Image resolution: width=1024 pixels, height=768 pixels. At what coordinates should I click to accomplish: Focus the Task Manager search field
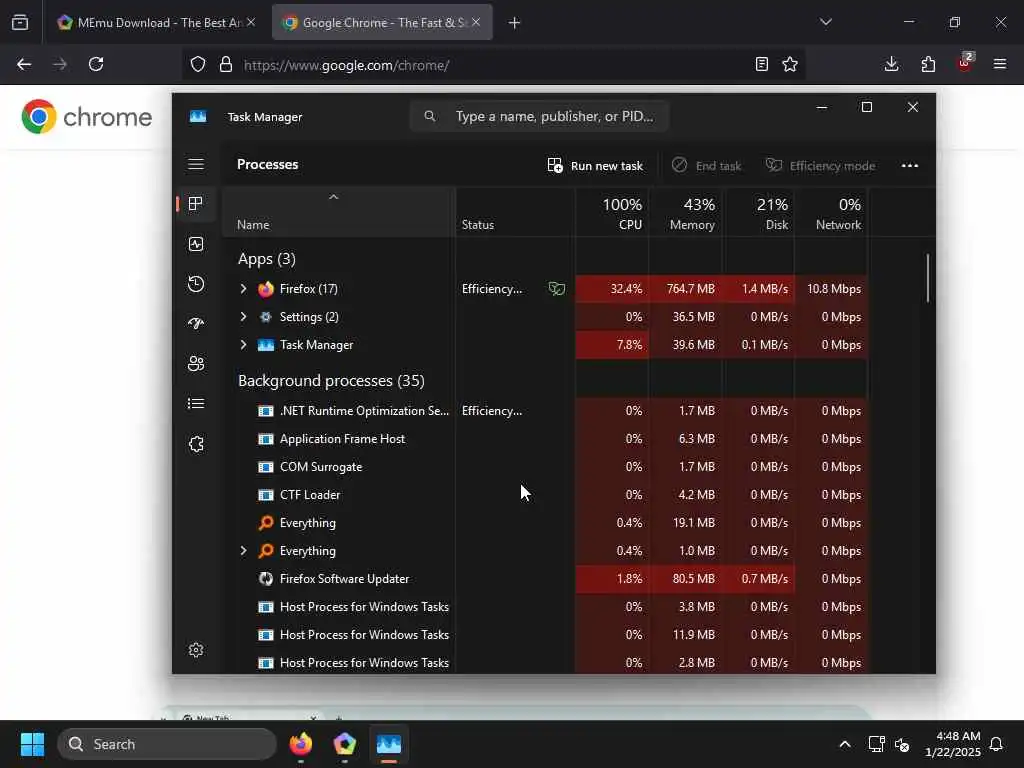(539, 116)
